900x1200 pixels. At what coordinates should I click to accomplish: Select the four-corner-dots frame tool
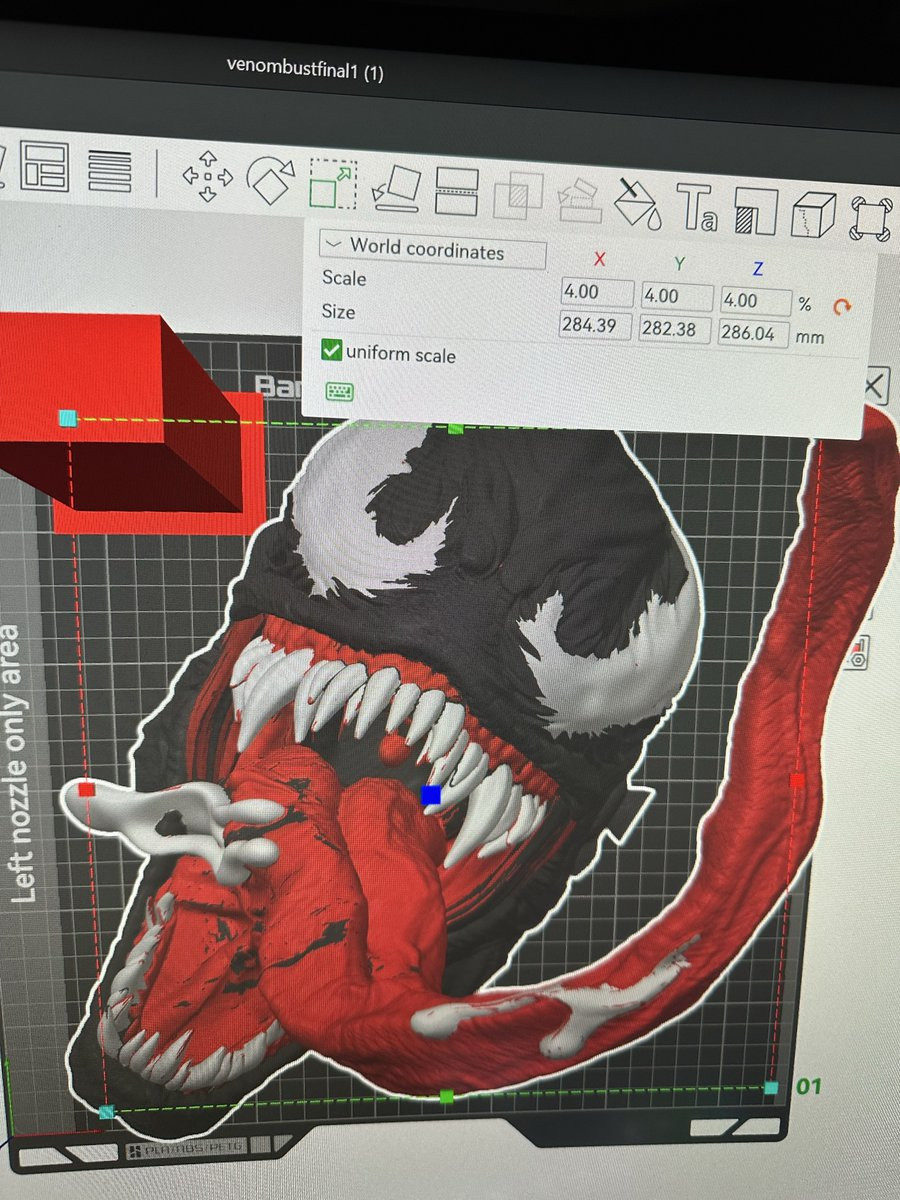(x=870, y=219)
